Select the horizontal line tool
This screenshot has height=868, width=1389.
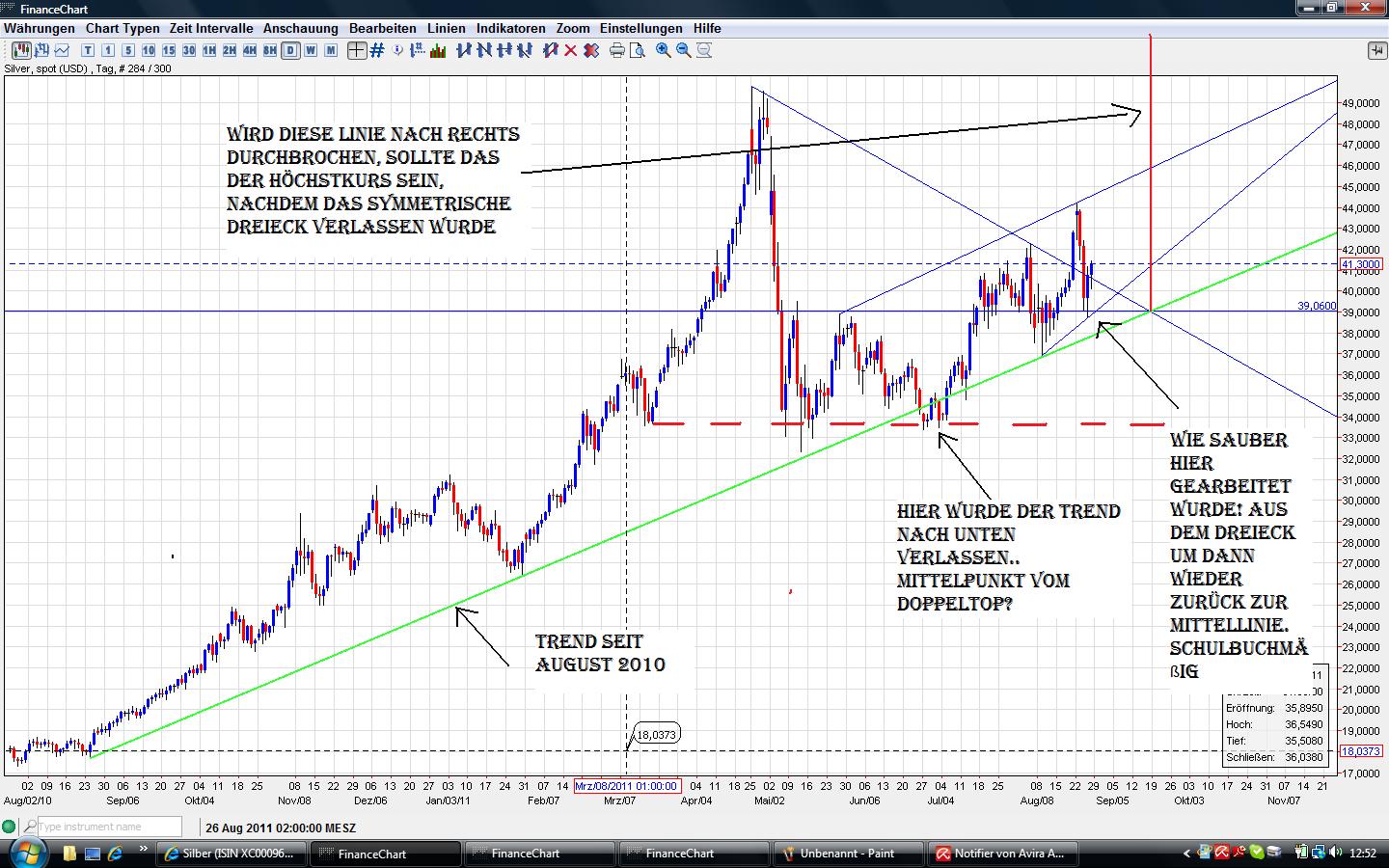(x=505, y=50)
